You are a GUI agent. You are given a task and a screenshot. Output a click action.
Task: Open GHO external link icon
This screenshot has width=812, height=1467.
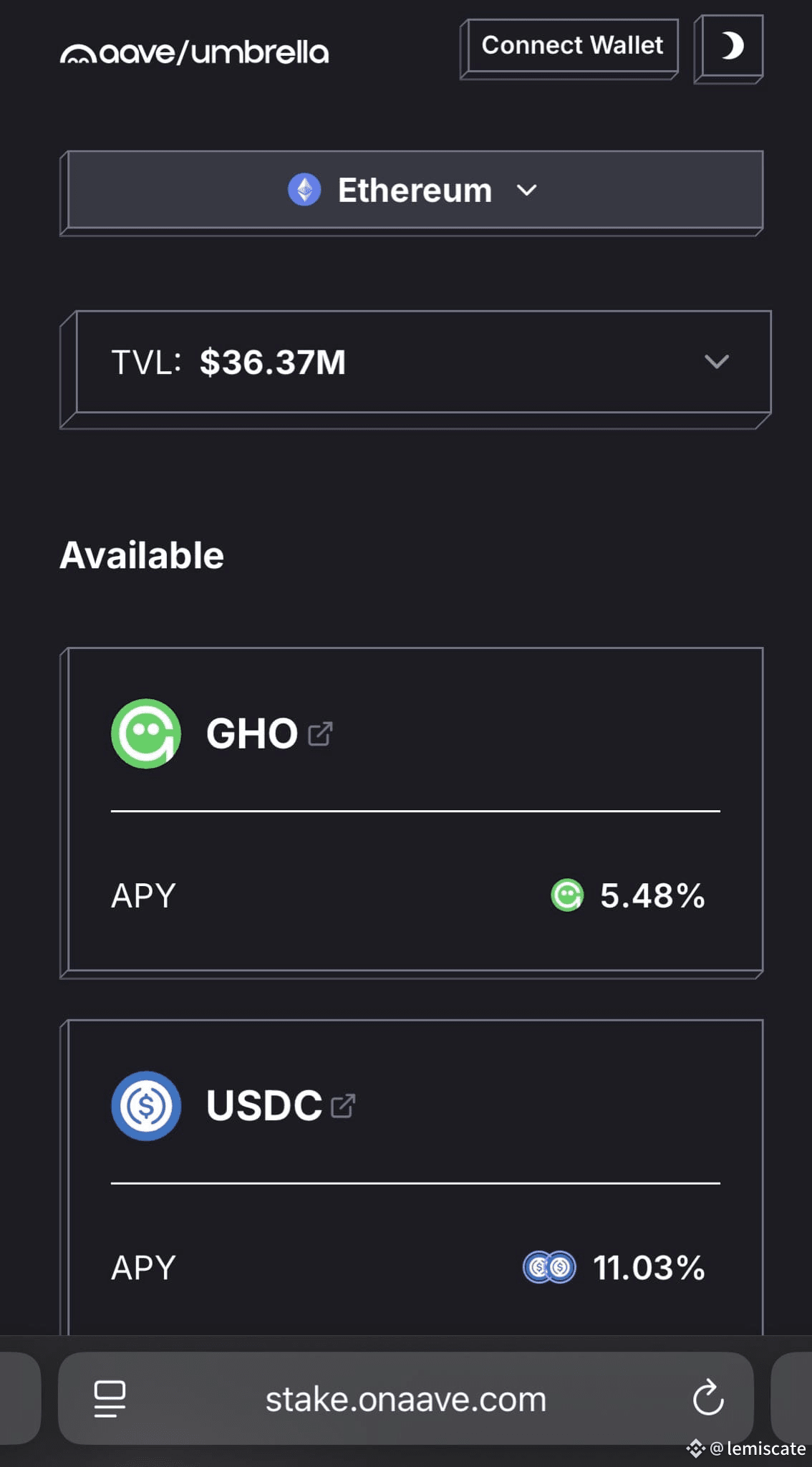coord(320,733)
